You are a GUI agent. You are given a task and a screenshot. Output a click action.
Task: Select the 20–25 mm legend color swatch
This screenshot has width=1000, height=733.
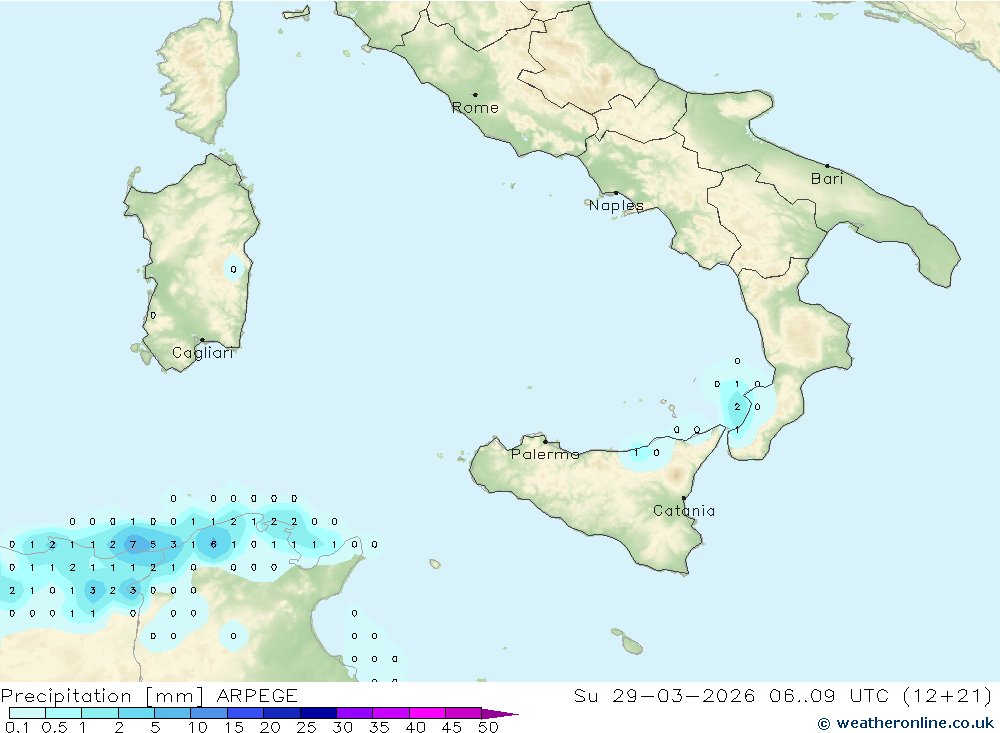(281, 713)
